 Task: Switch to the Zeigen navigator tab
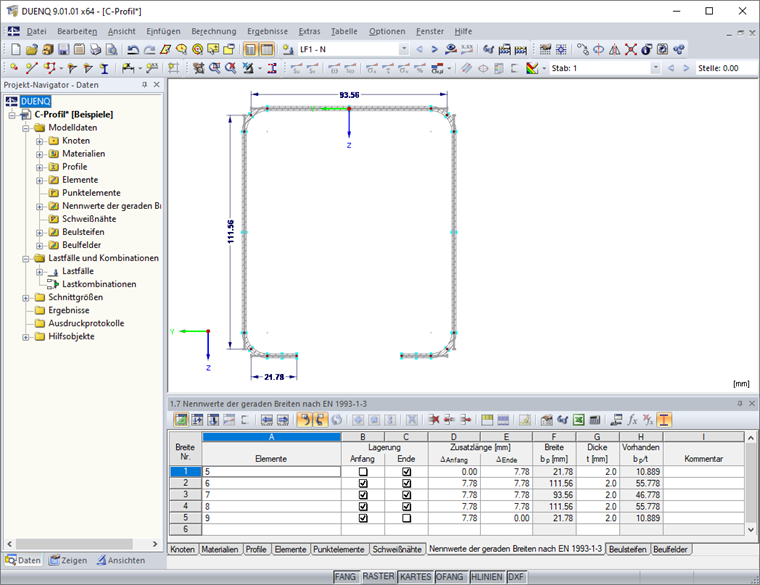[x=68, y=560]
